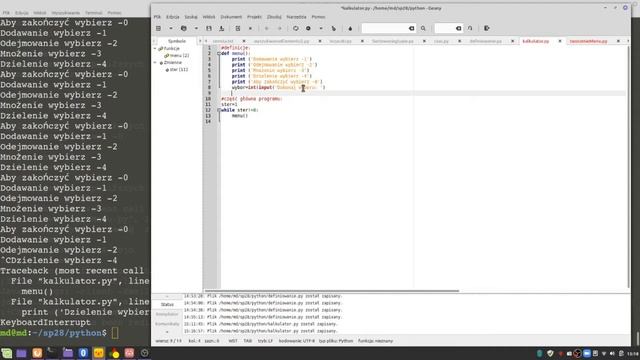This screenshot has width=640, height=360.
Task: Open the Terminal menu in terminal window
Action: [x=93, y=13]
